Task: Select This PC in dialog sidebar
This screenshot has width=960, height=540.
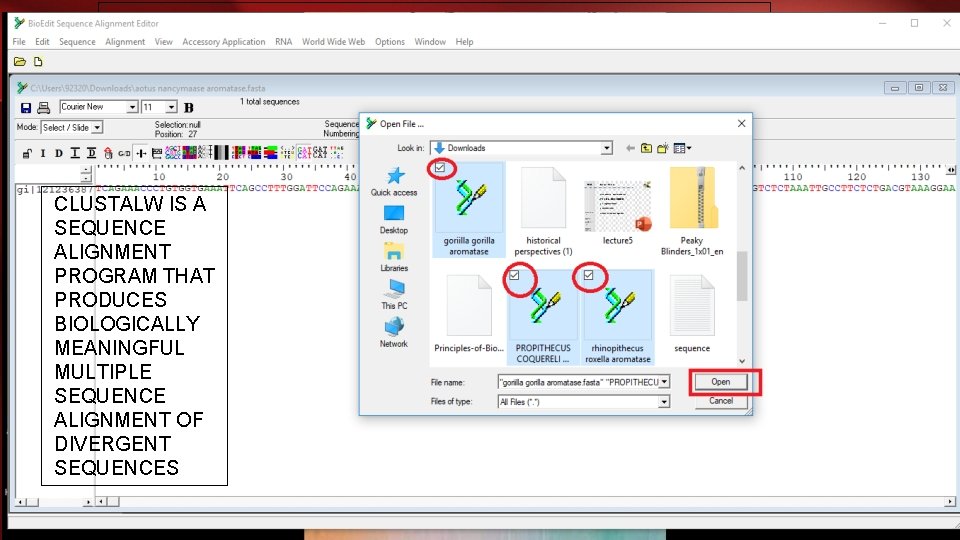Action: pos(394,295)
